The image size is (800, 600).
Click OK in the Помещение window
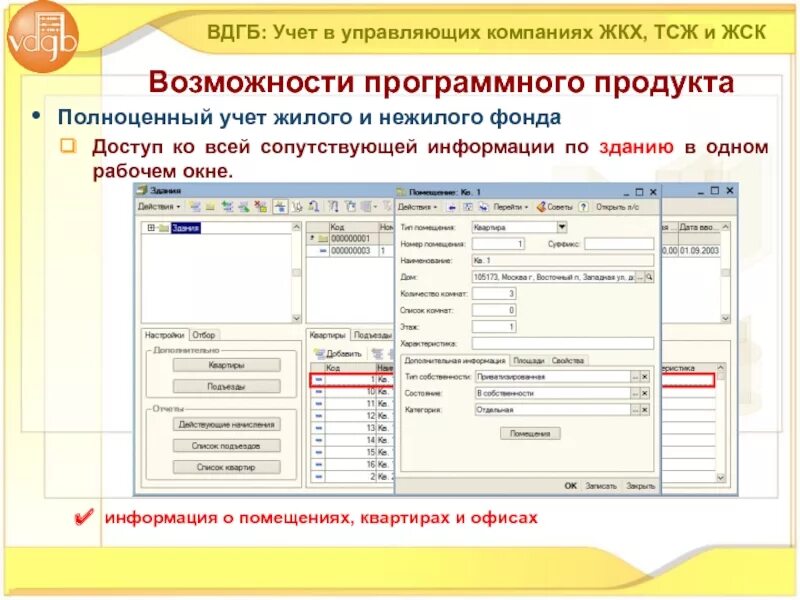tap(570, 486)
